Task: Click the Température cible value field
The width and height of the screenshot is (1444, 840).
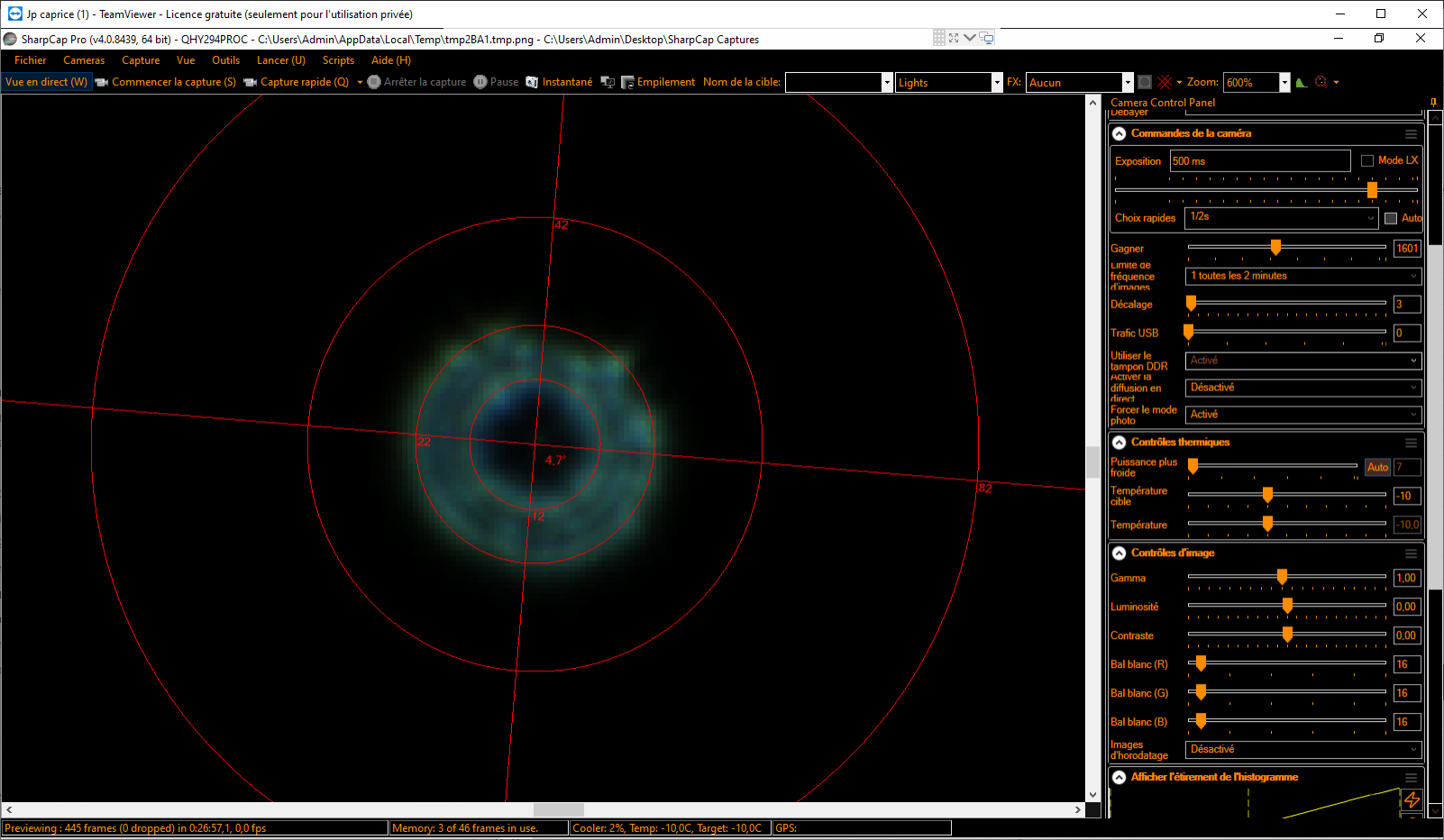Action: (x=1407, y=496)
